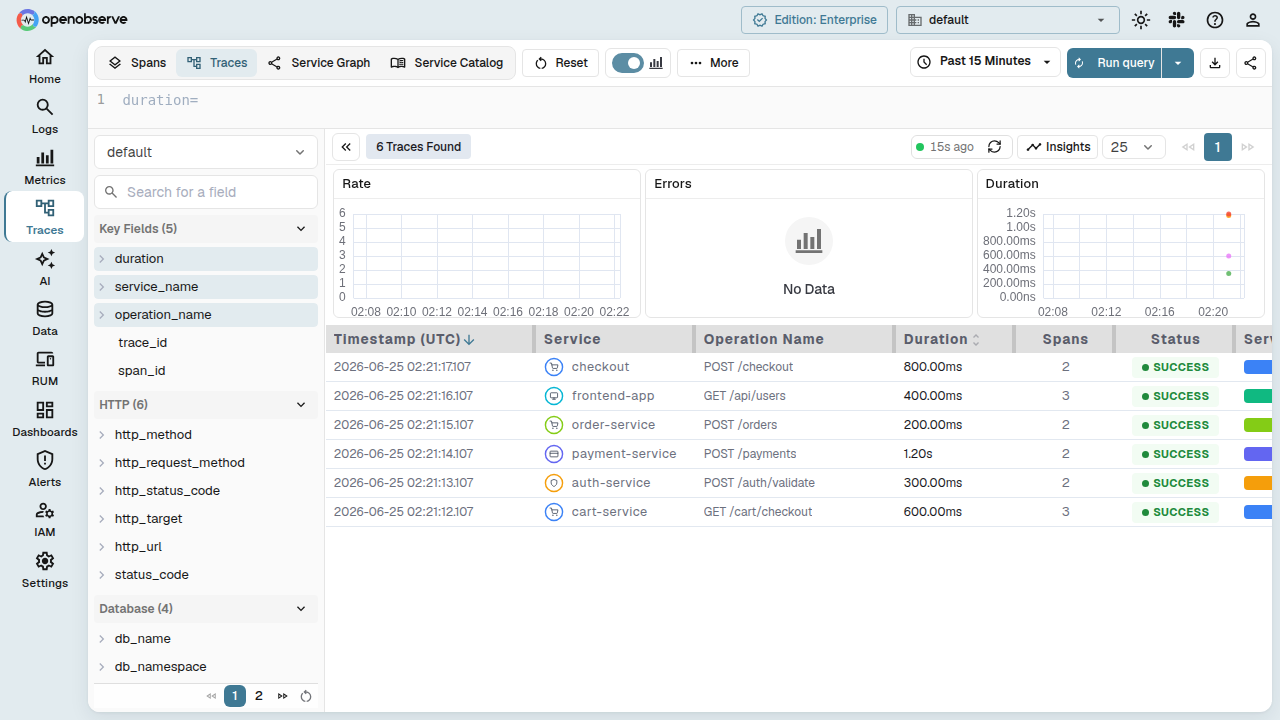Viewport: 1280px width, 720px height.
Task: Open the AI sidebar item
Action: click(x=44, y=268)
